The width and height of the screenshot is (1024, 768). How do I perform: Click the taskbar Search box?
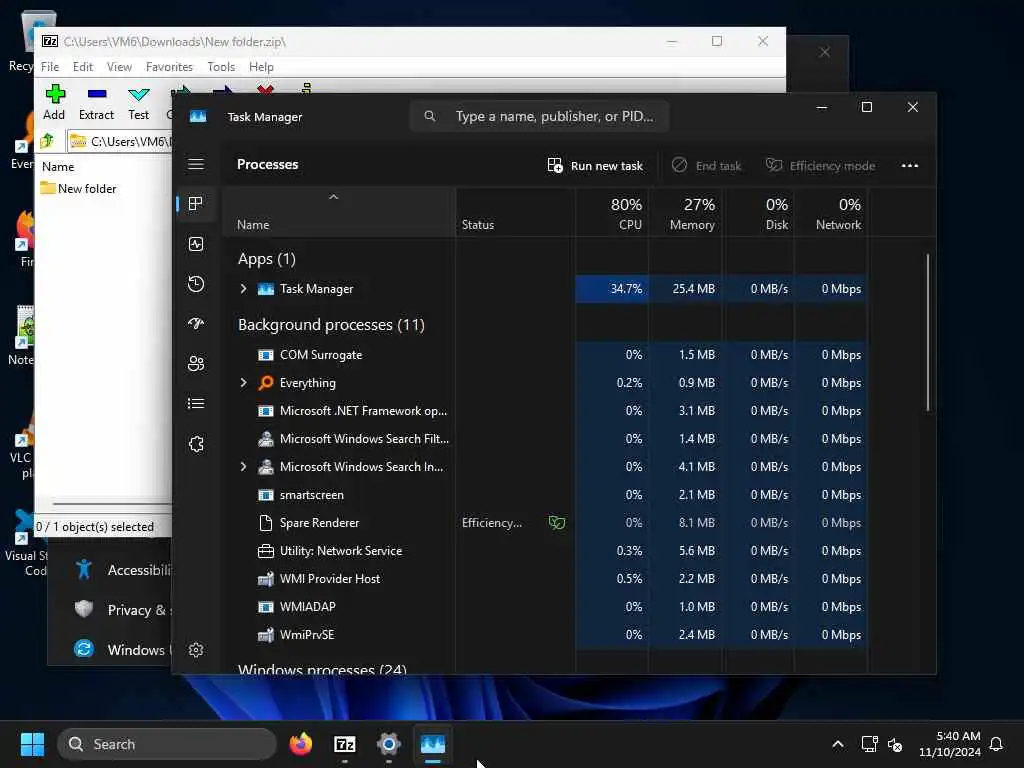point(167,744)
